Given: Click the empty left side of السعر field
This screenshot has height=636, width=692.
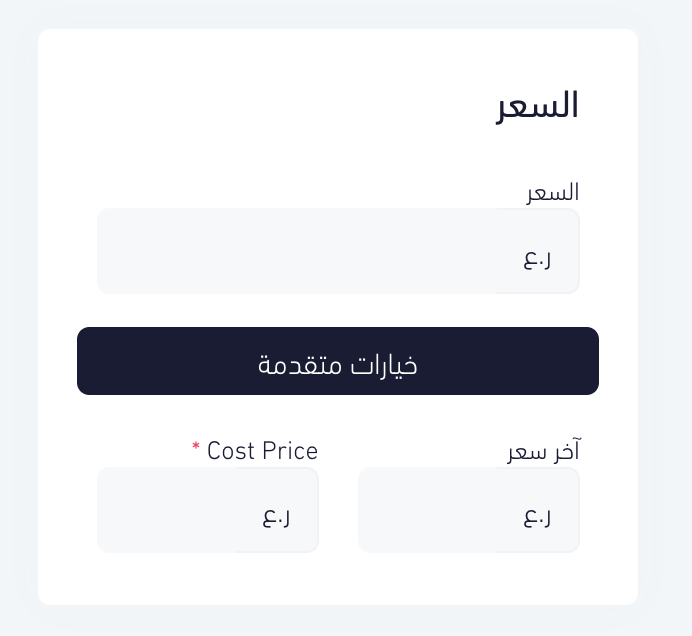Looking at the screenshot, I should (x=297, y=251).
